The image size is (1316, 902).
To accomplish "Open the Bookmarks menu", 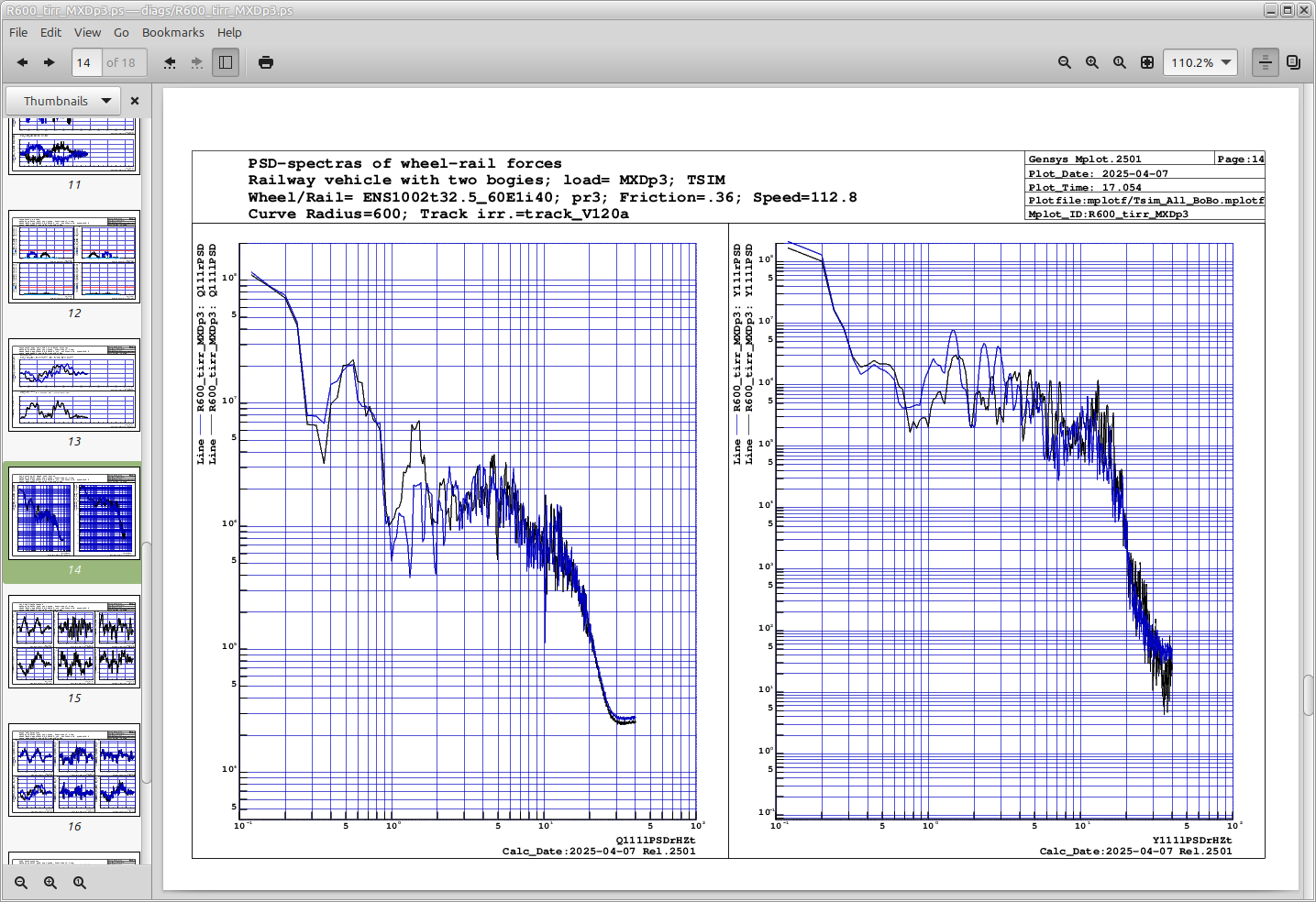I will click(172, 32).
